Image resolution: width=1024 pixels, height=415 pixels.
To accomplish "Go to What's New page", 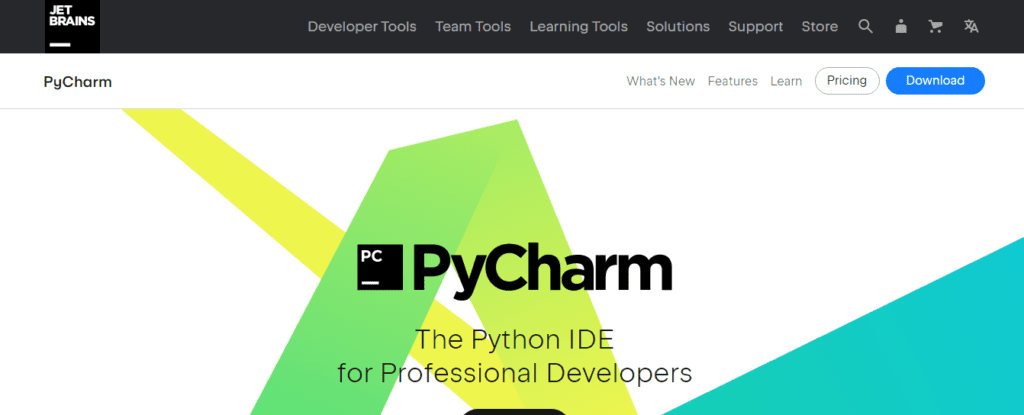I will [x=661, y=81].
